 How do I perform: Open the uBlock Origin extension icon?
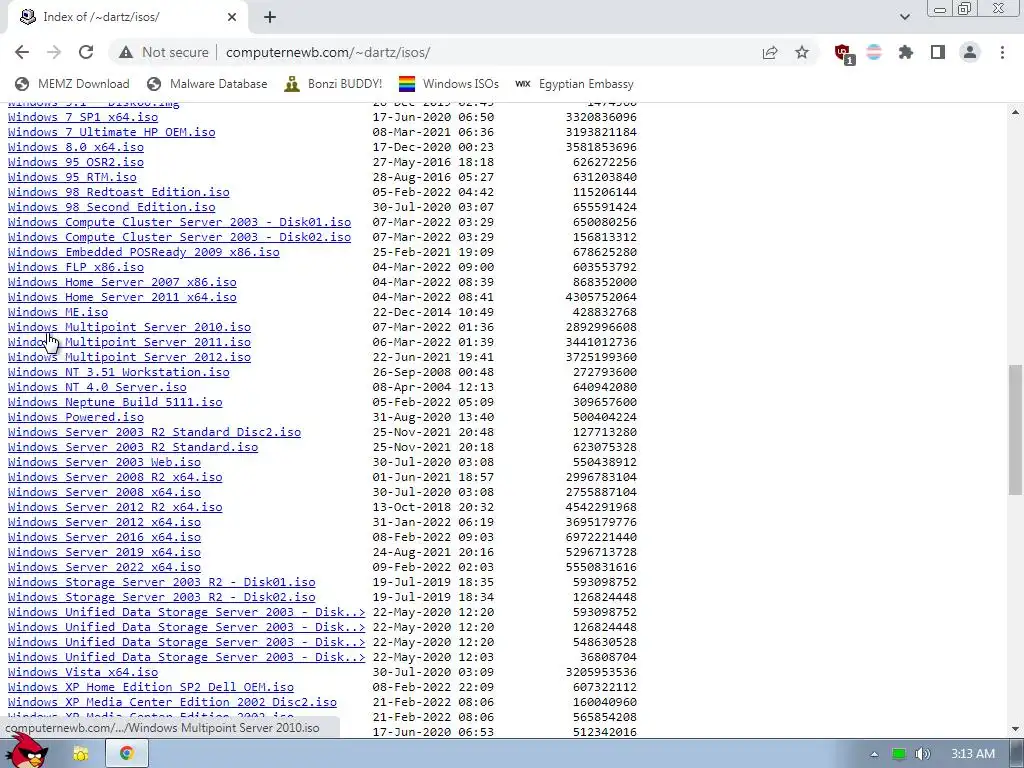(x=843, y=53)
